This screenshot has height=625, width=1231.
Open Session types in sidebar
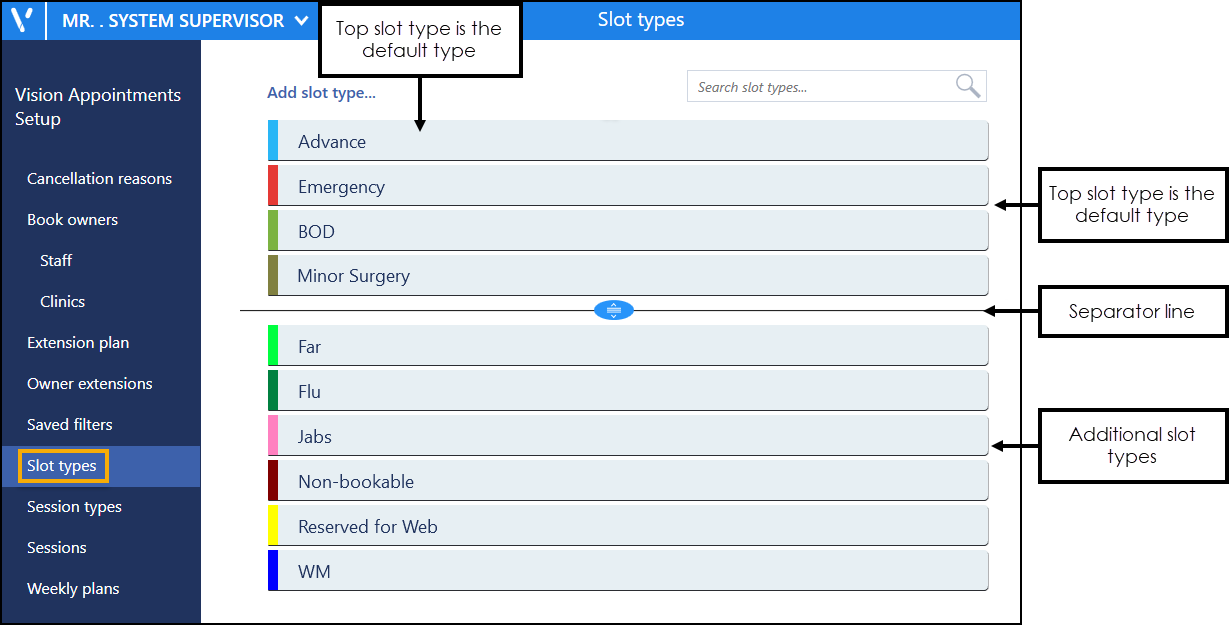coord(74,507)
